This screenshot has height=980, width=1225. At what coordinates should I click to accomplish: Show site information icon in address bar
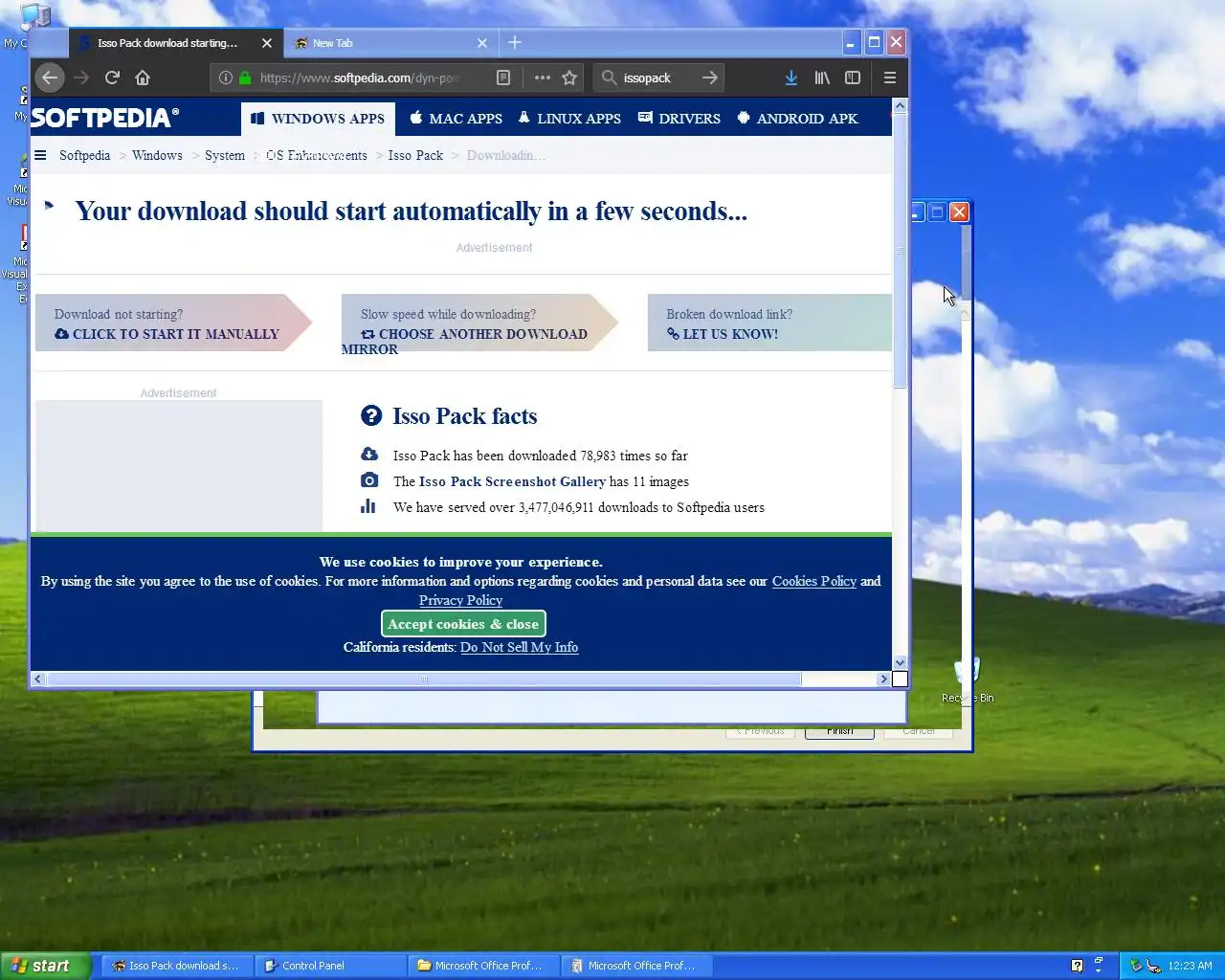click(225, 78)
